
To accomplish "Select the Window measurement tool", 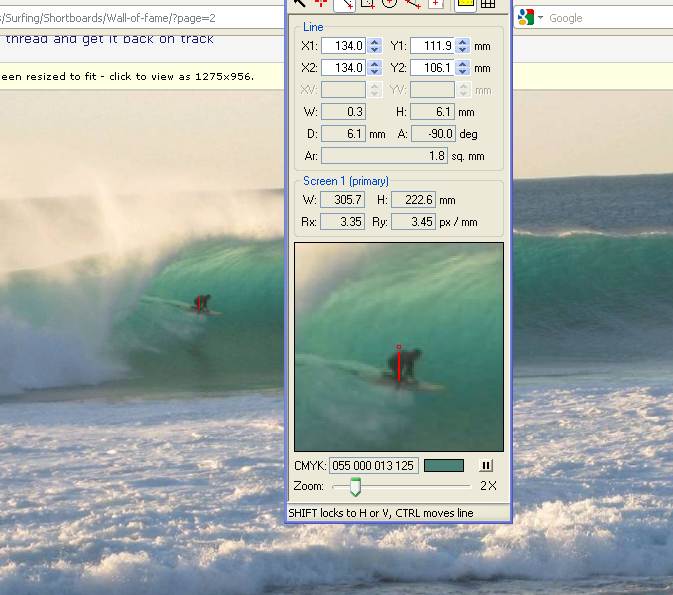I will click(435, 4).
